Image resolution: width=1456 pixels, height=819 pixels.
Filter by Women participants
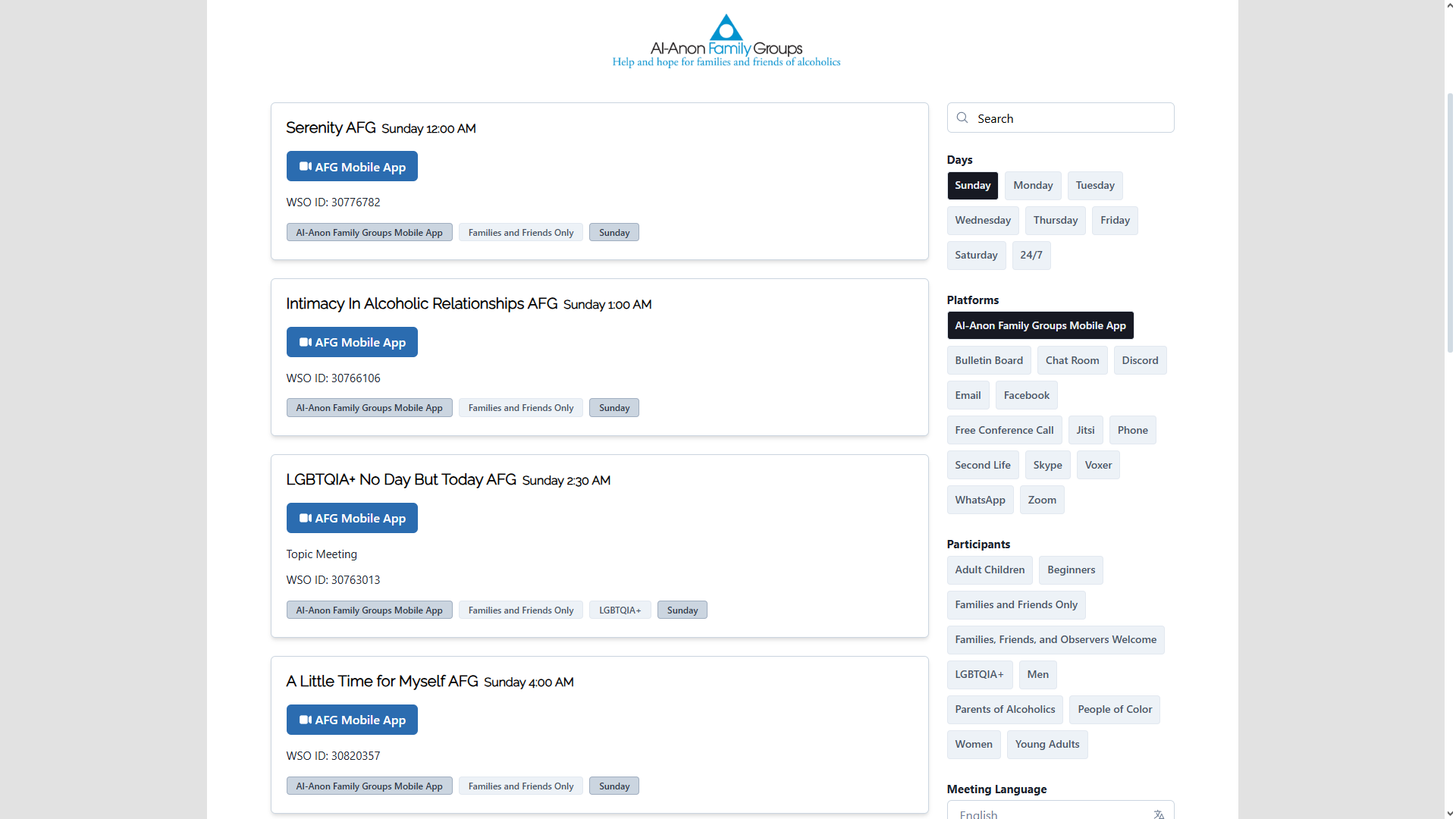pos(974,744)
